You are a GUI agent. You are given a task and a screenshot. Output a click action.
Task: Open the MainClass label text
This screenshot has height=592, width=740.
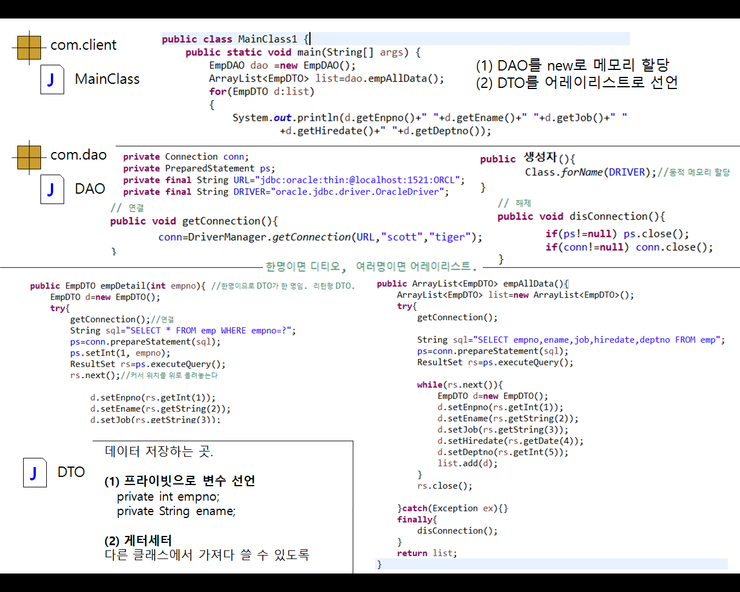[108, 79]
